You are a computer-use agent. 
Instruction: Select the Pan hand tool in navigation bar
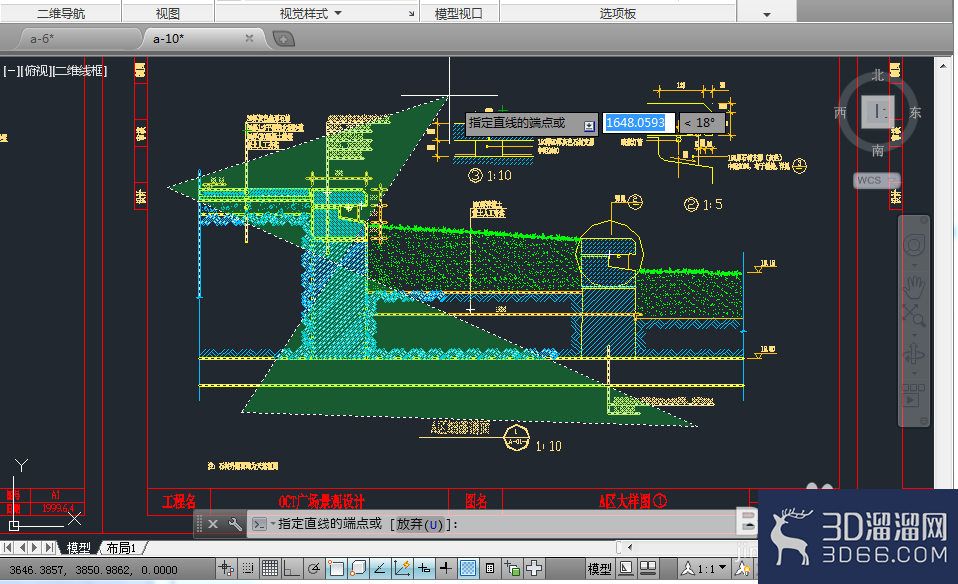point(914,286)
